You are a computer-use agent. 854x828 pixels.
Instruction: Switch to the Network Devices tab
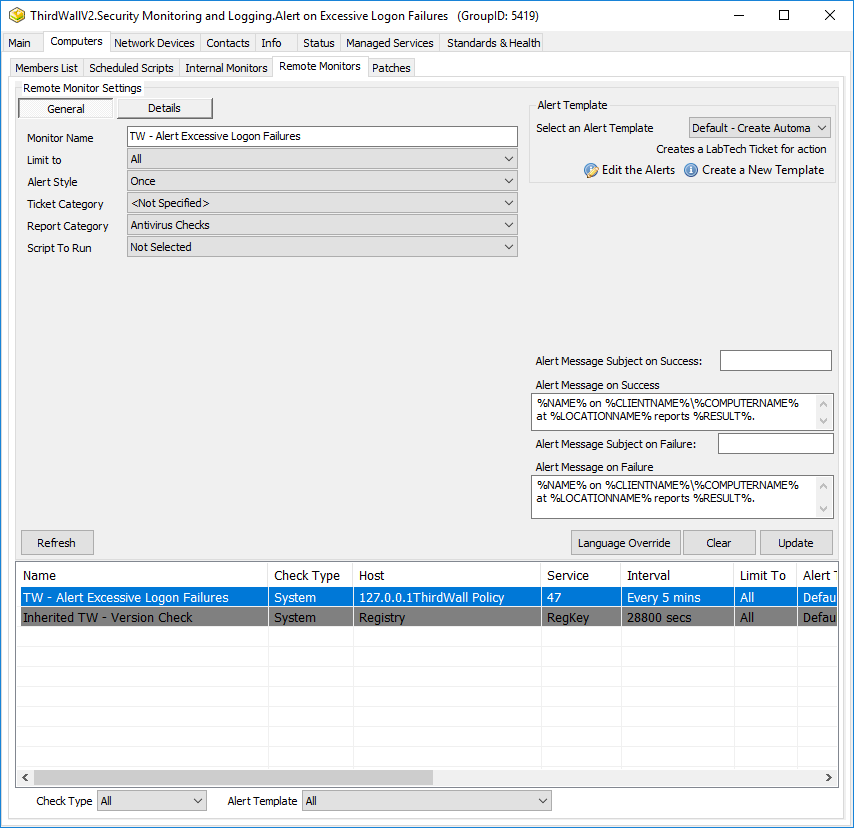[x=154, y=43]
